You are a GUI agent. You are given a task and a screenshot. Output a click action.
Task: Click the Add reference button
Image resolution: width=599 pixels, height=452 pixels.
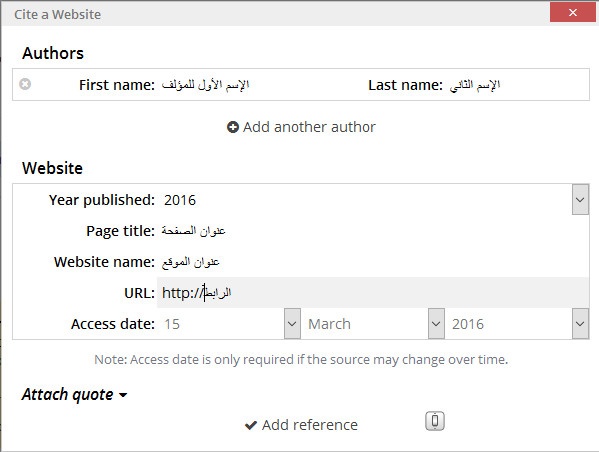[301, 425]
